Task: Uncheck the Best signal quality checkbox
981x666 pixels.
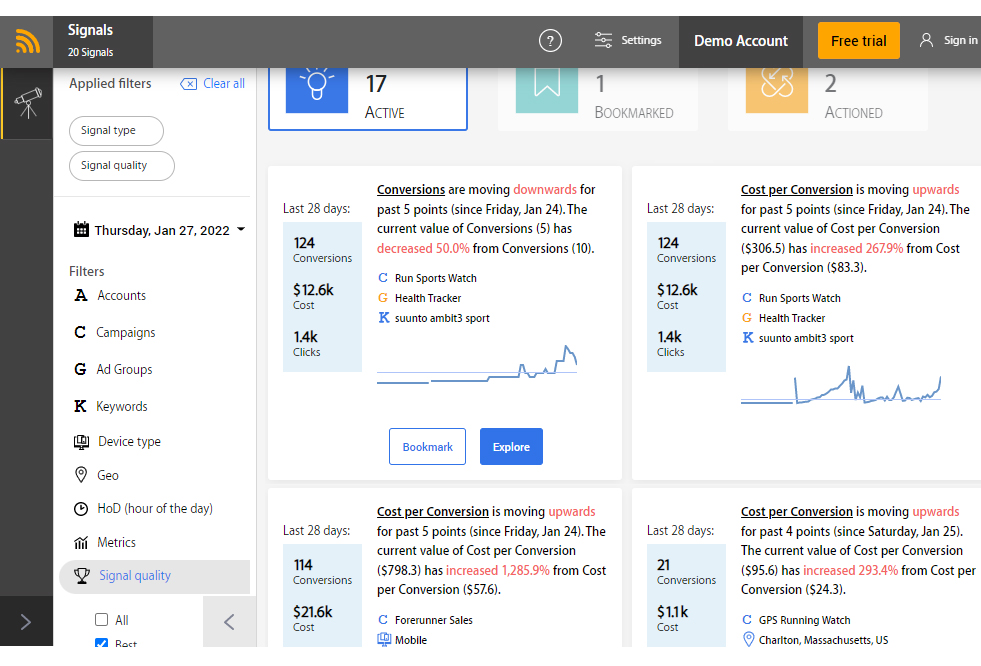Action: [101, 642]
